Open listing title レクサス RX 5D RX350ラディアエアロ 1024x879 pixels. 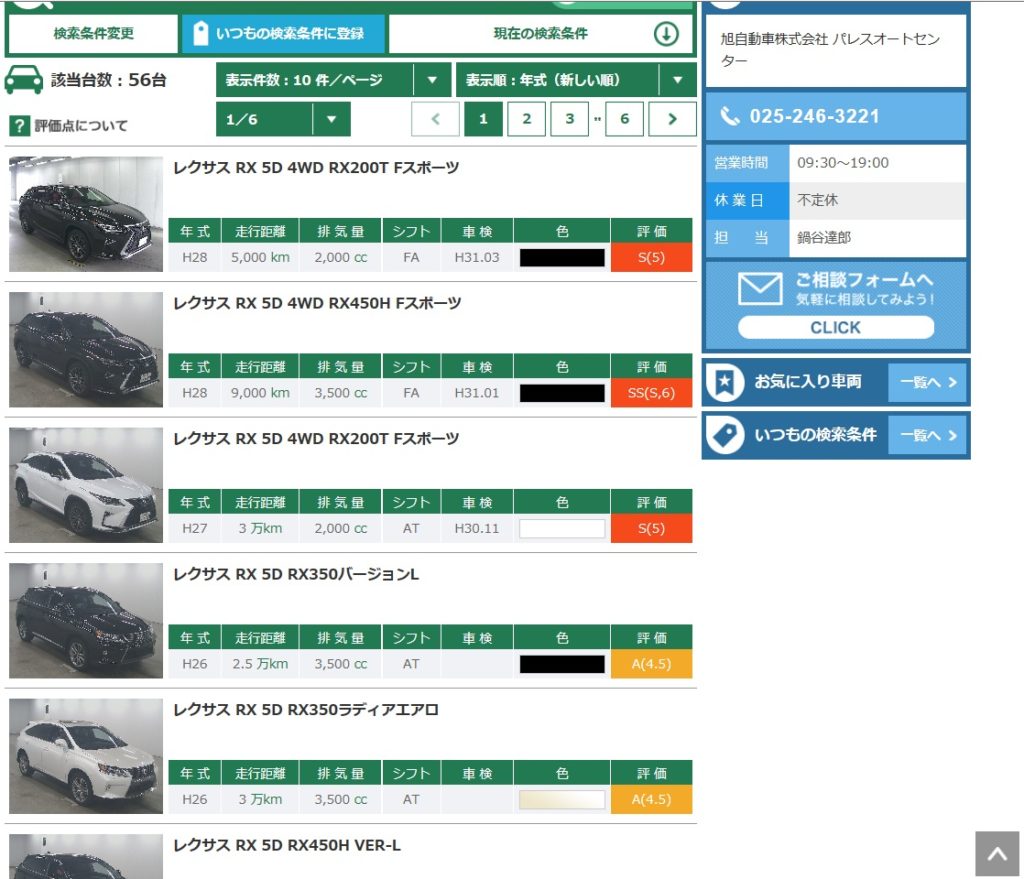point(306,710)
